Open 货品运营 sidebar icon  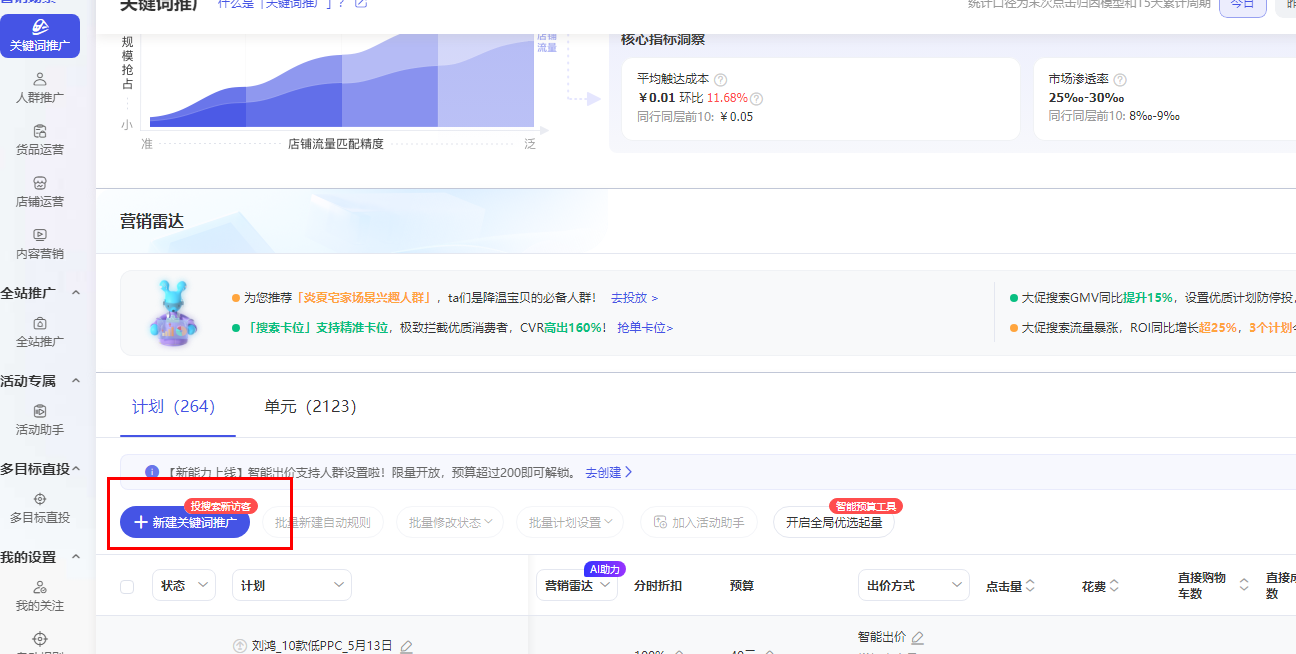(40, 139)
